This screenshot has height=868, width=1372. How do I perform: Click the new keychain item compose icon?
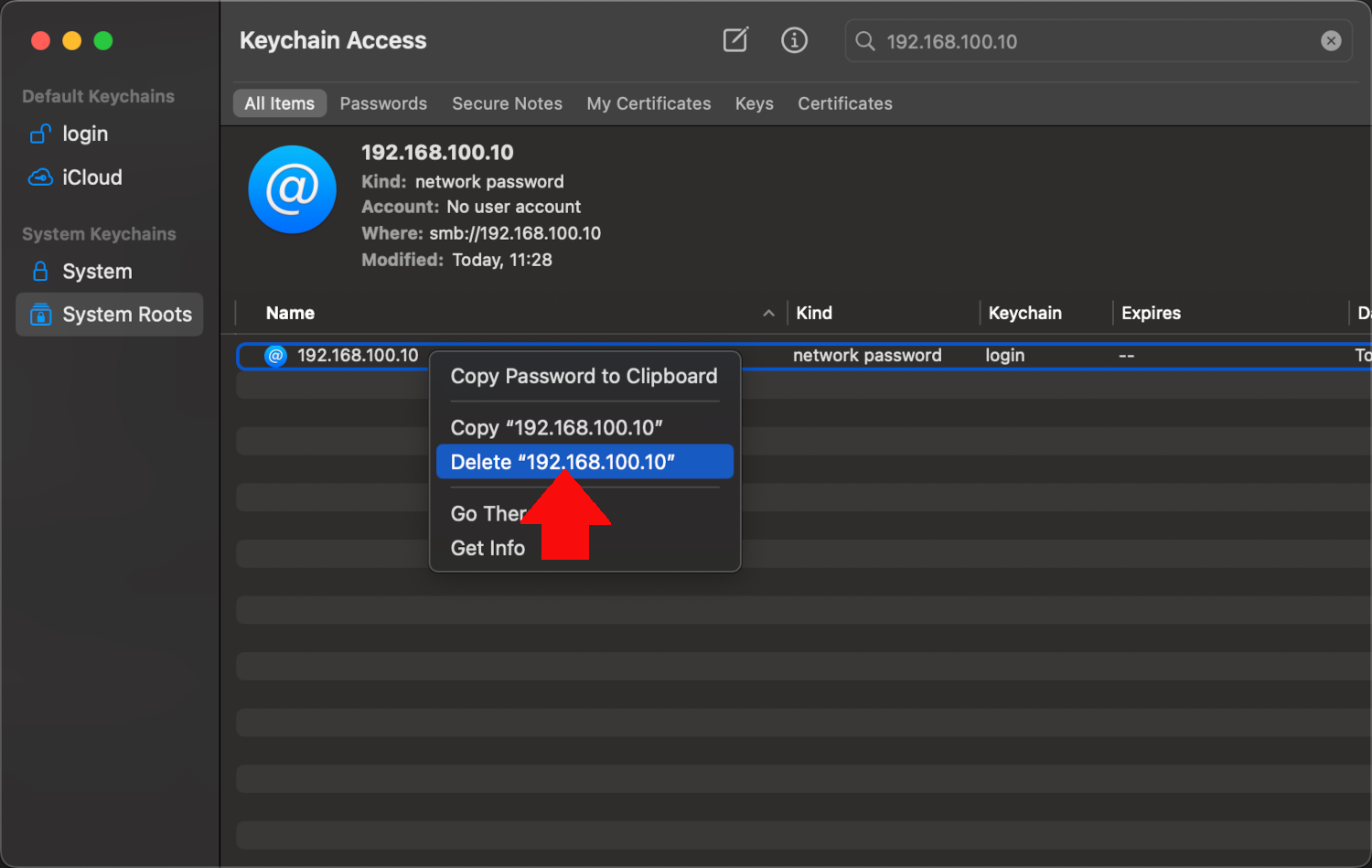735,40
